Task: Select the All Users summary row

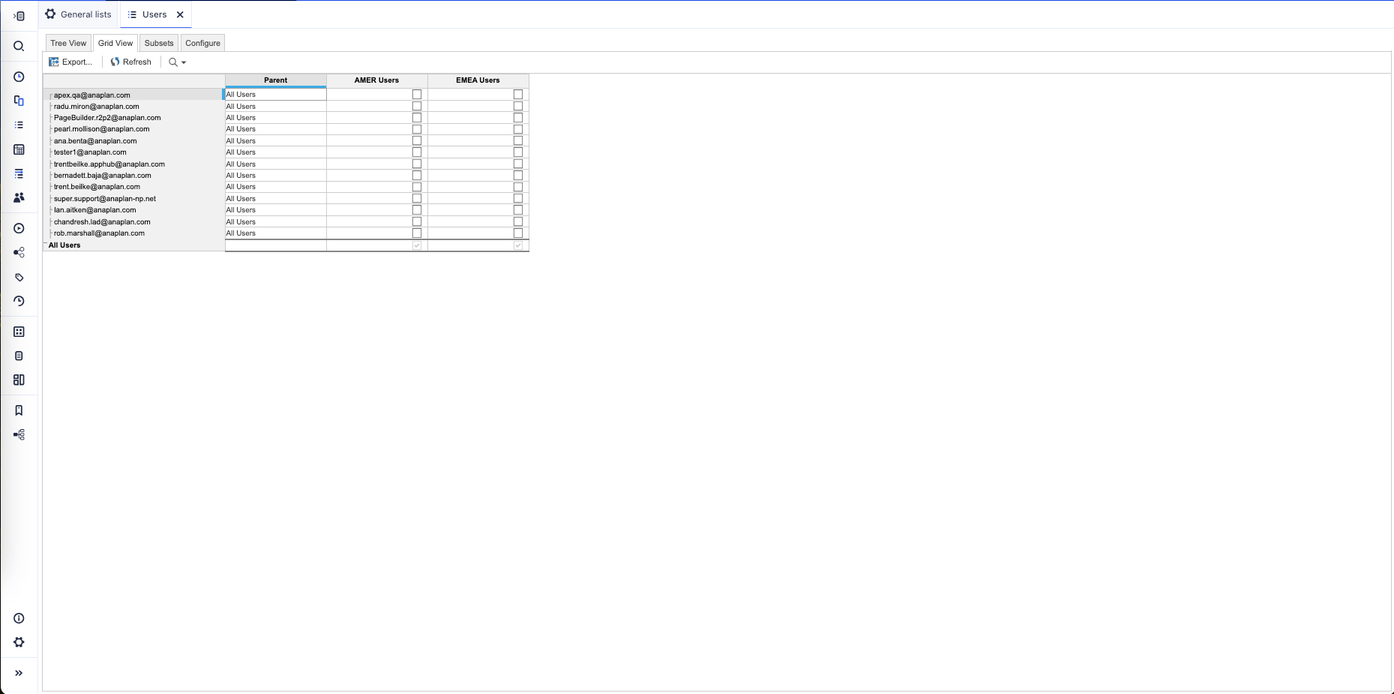Action: point(134,245)
